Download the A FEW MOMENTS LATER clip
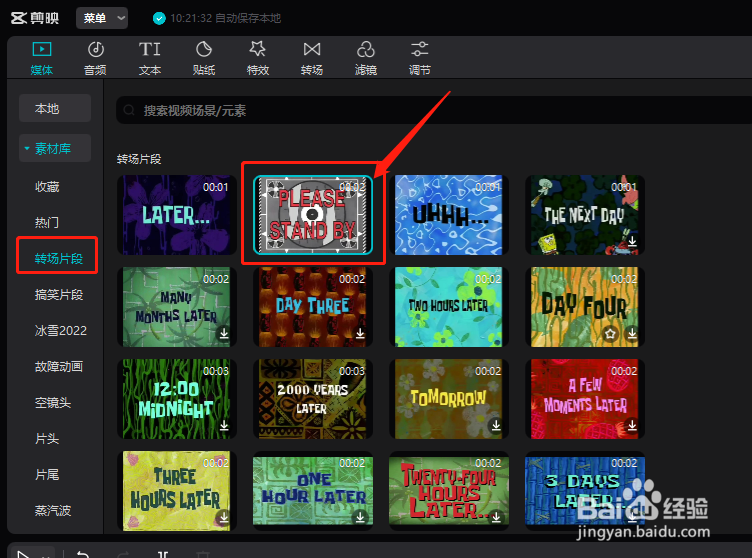 [632, 425]
